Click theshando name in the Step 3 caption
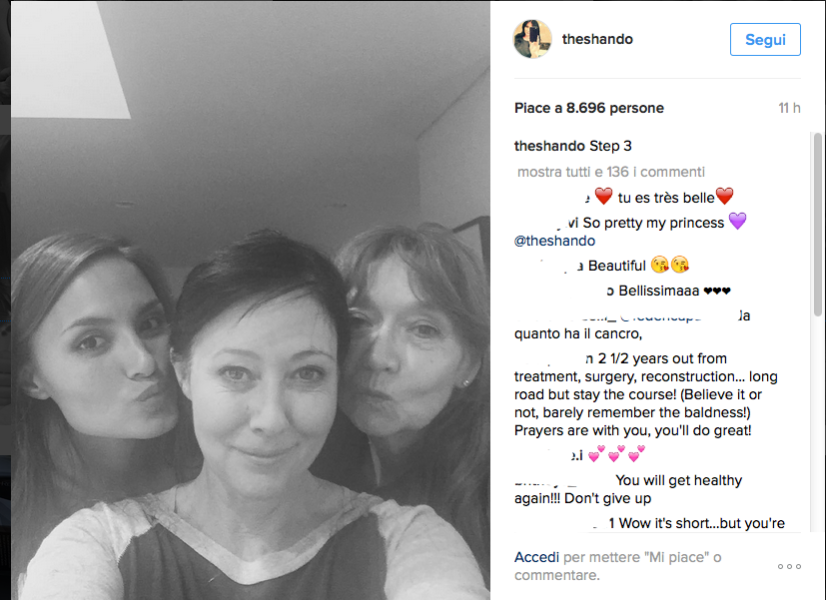The image size is (826, 600). coord(549,146)
